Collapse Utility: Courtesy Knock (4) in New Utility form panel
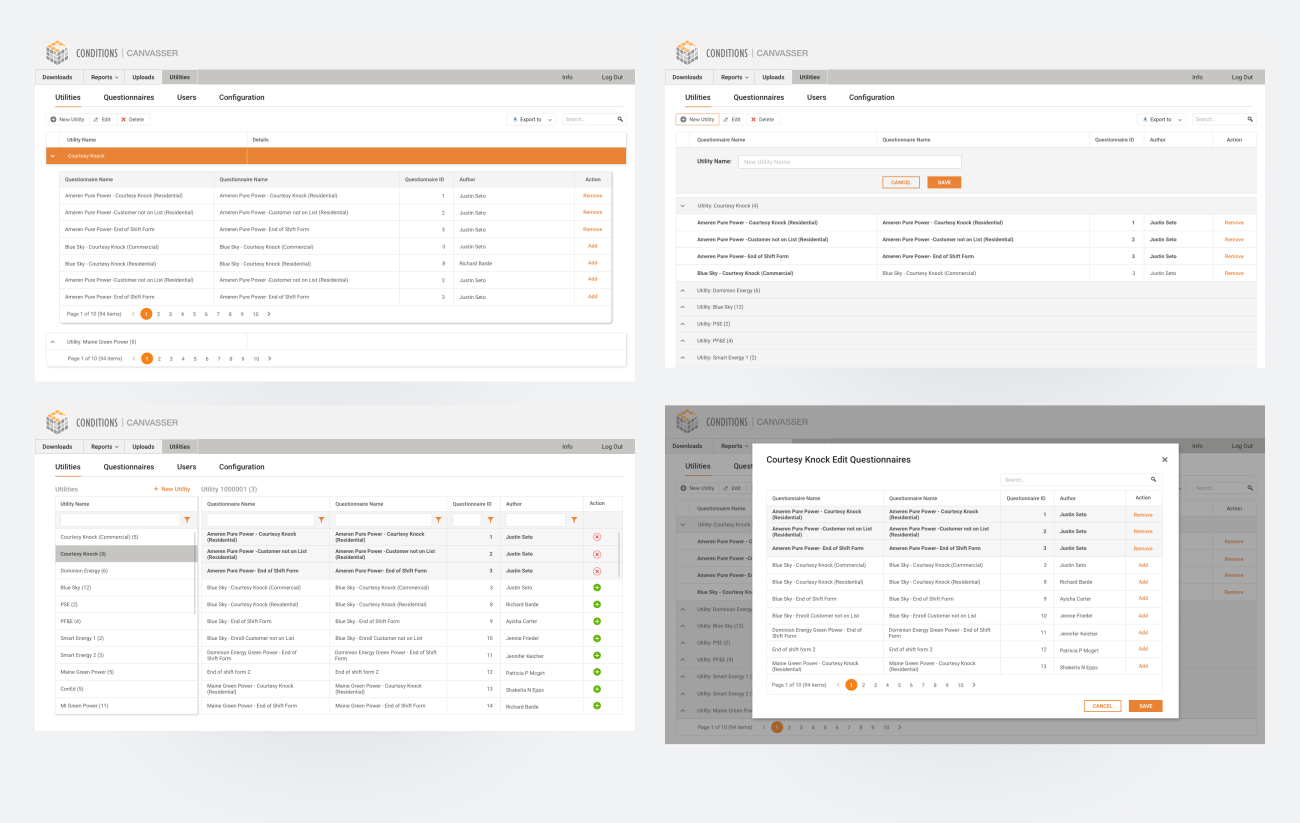Viewport: 1300px width, 823px height. click(683, 206)
